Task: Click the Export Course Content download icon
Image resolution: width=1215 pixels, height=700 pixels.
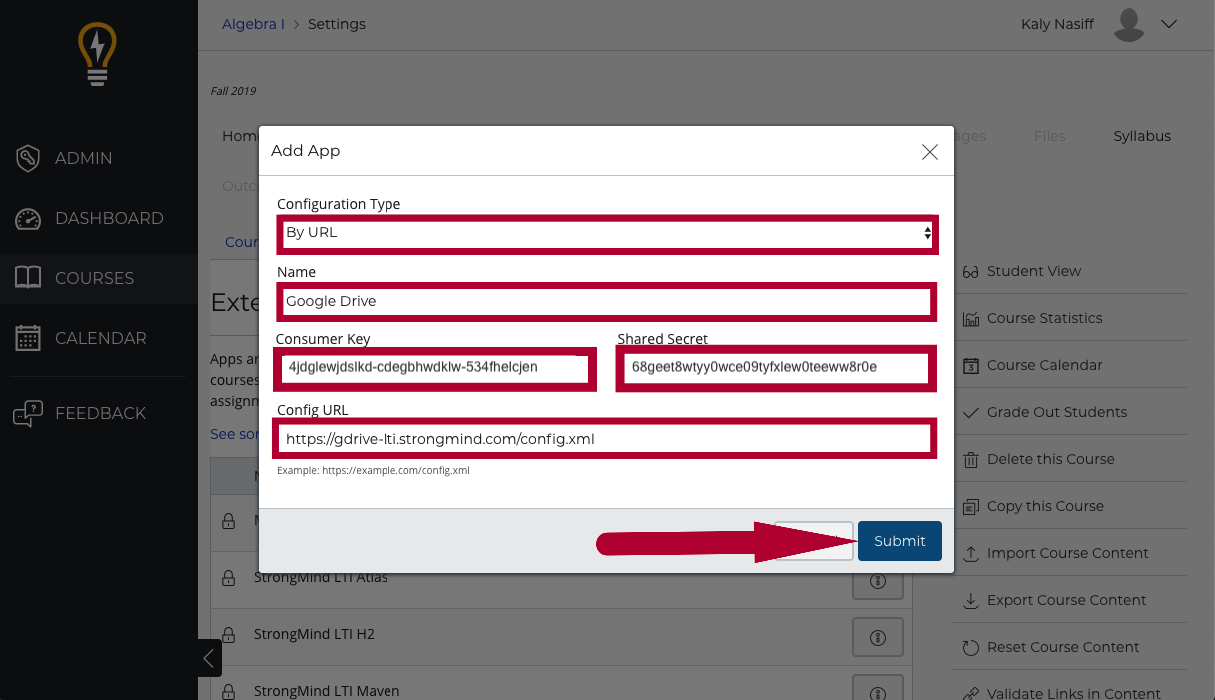Action: click(970, 600)
